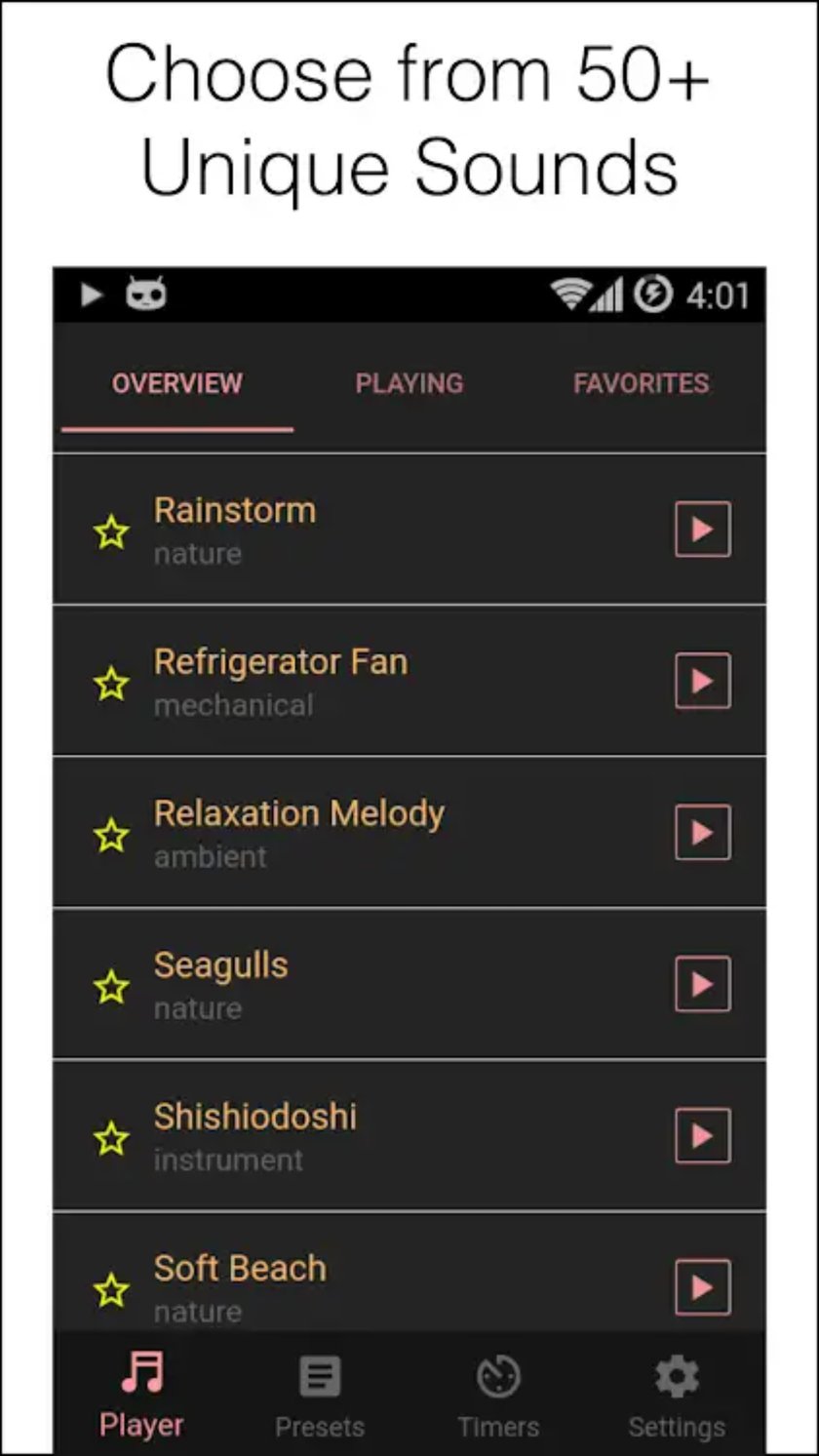Play the Rainstorm sound
Image resolution: width=819 pixels, height=1456 pixels.
pyautogui.click(x=702, y=530)
